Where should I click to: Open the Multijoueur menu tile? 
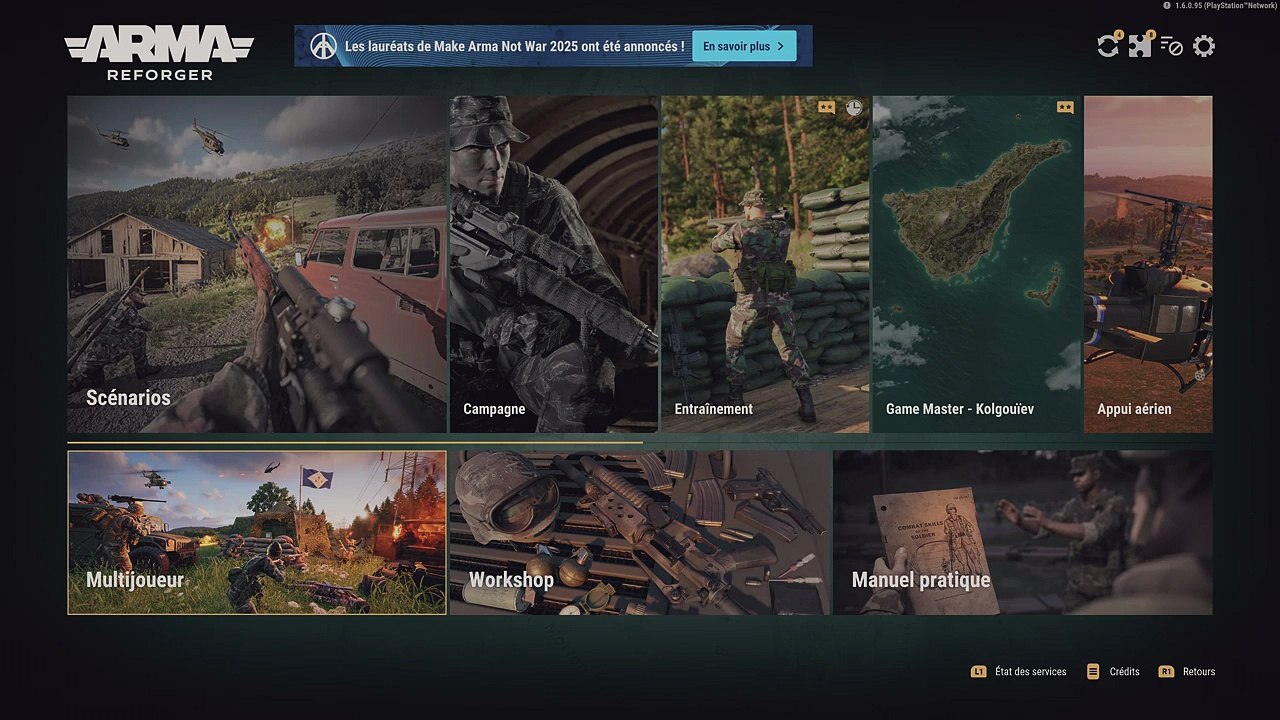257,532
